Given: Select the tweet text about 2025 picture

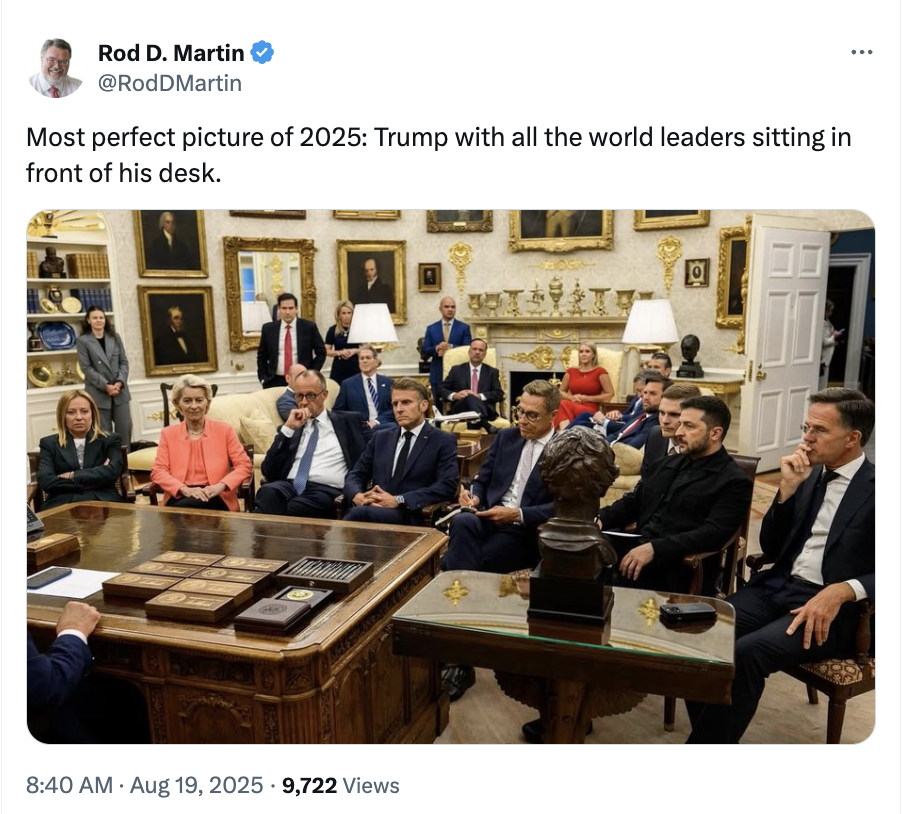Looking at the screenshot, I should point(438,153).
